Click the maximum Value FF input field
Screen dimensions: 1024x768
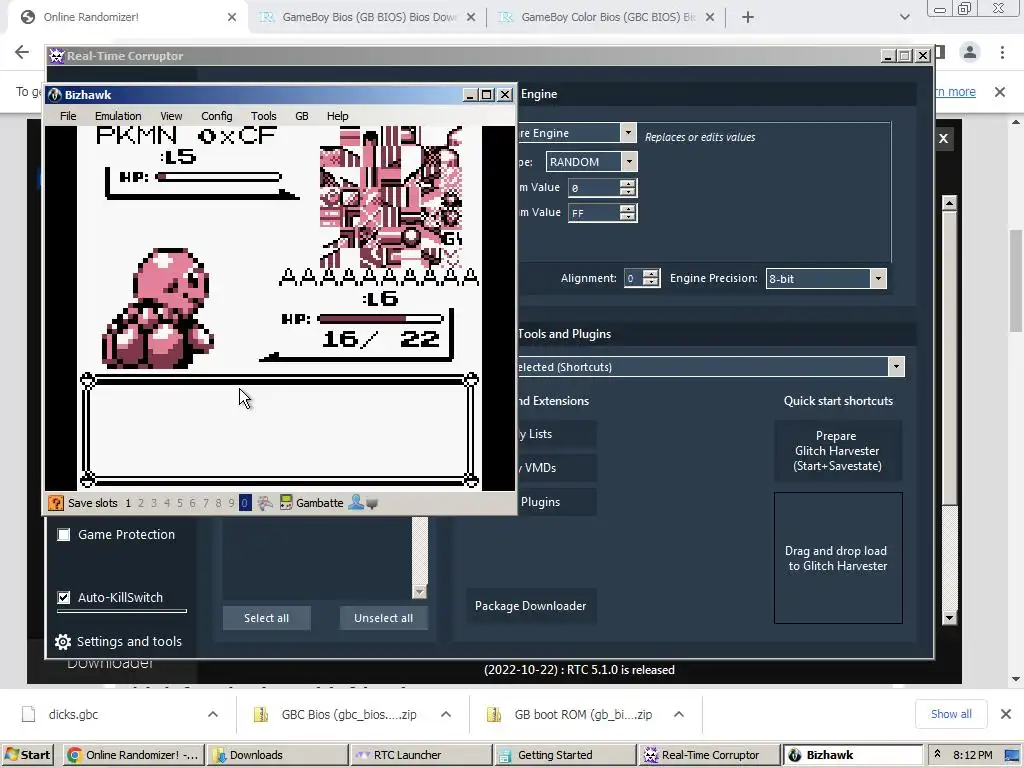[x=593, y=213]
